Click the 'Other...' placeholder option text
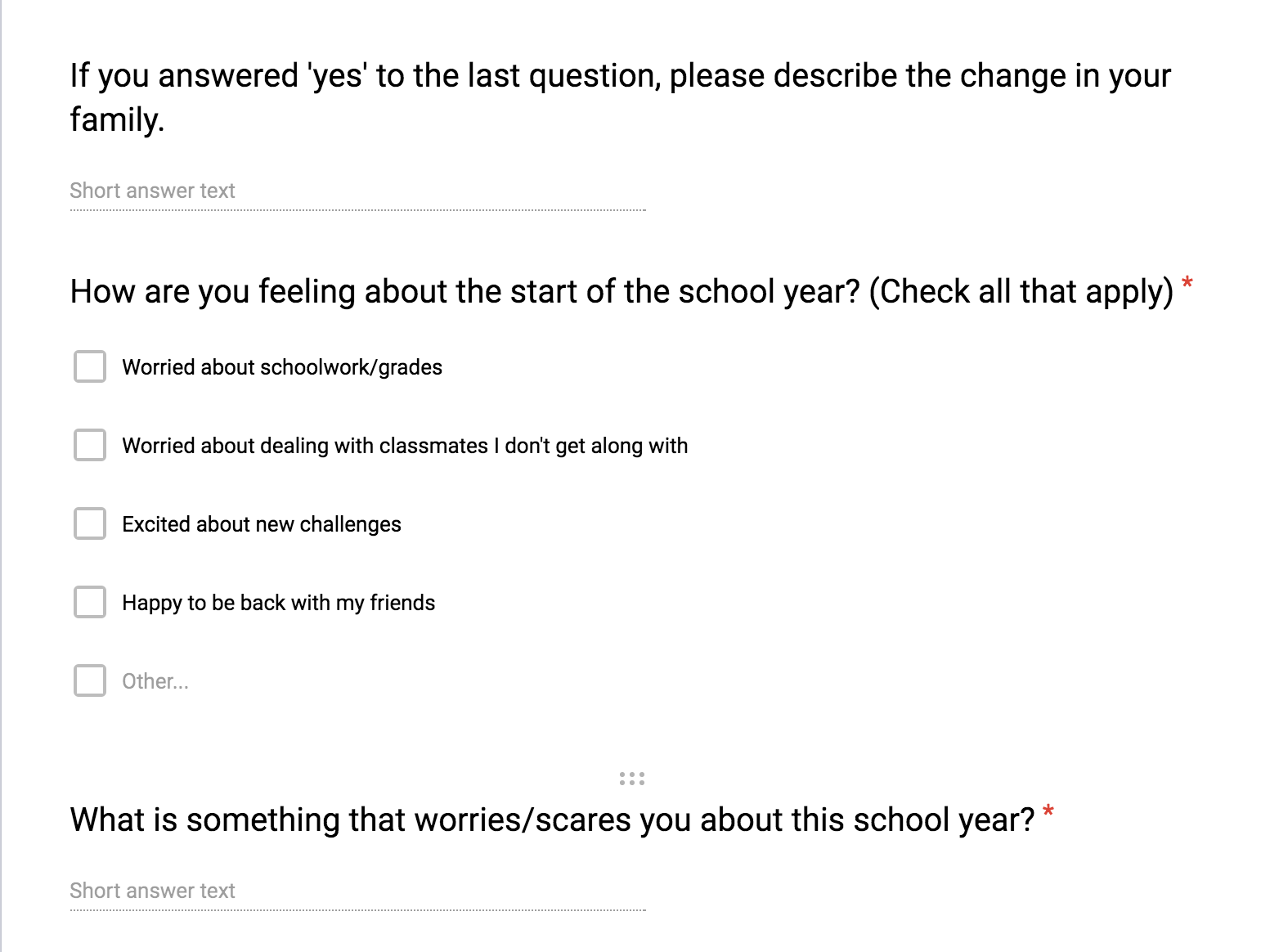The width and height of the screenshot is (1261, 952). [155, 681]
